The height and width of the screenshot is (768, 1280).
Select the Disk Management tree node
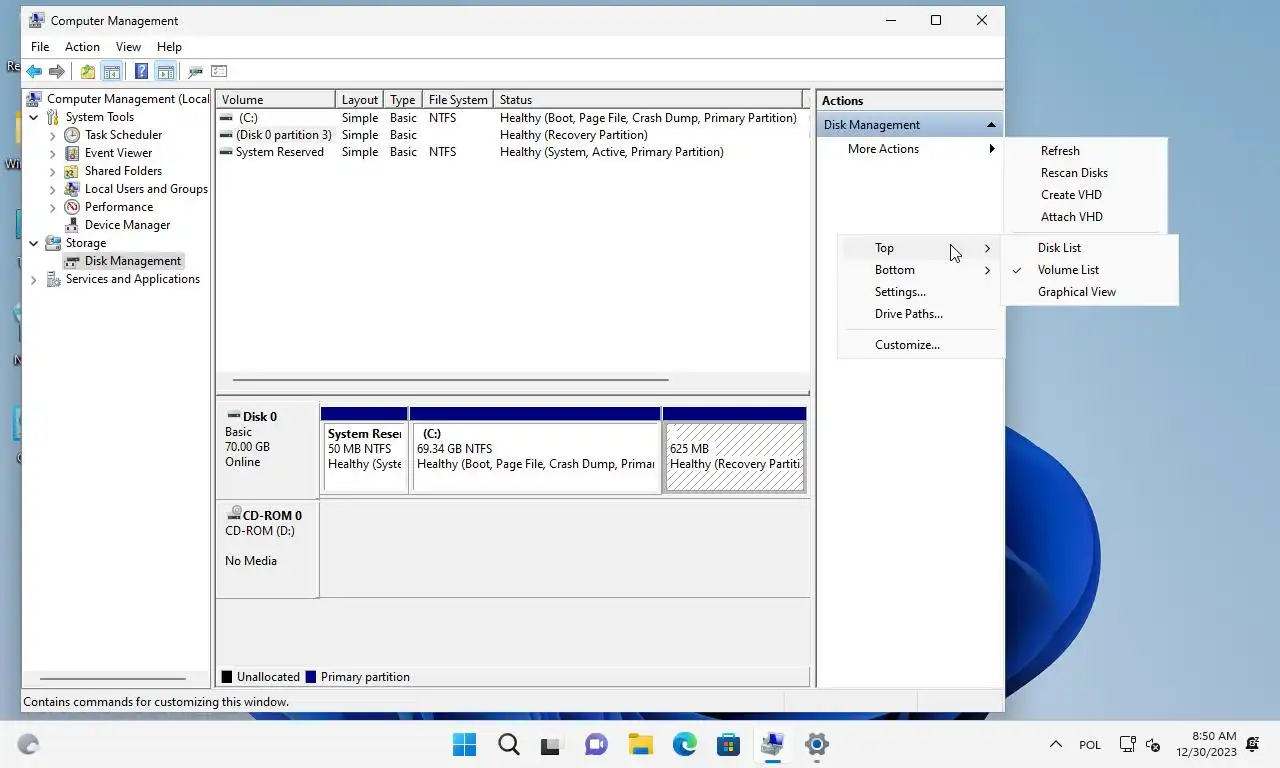pyautogui.click(x=123, y=261)
